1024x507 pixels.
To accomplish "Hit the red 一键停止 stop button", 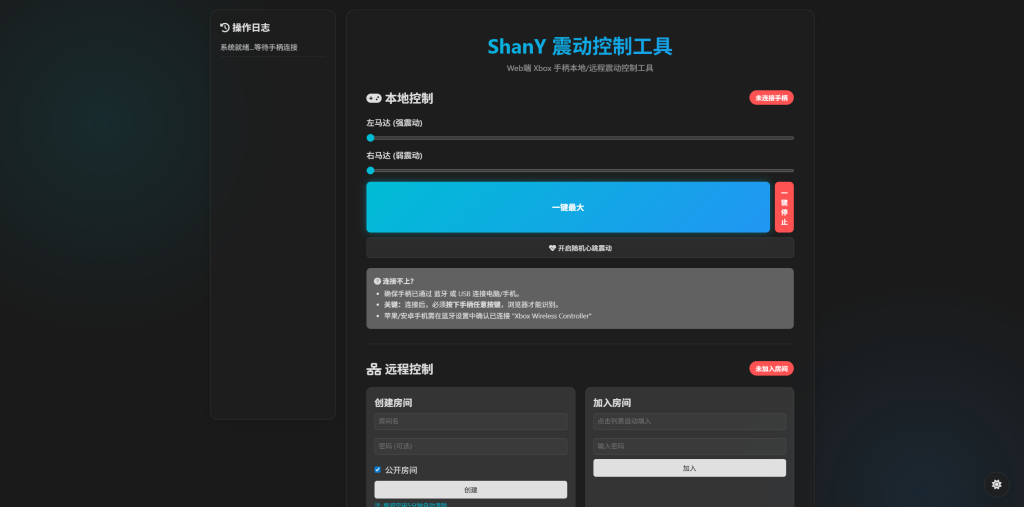I will [784, 207].
